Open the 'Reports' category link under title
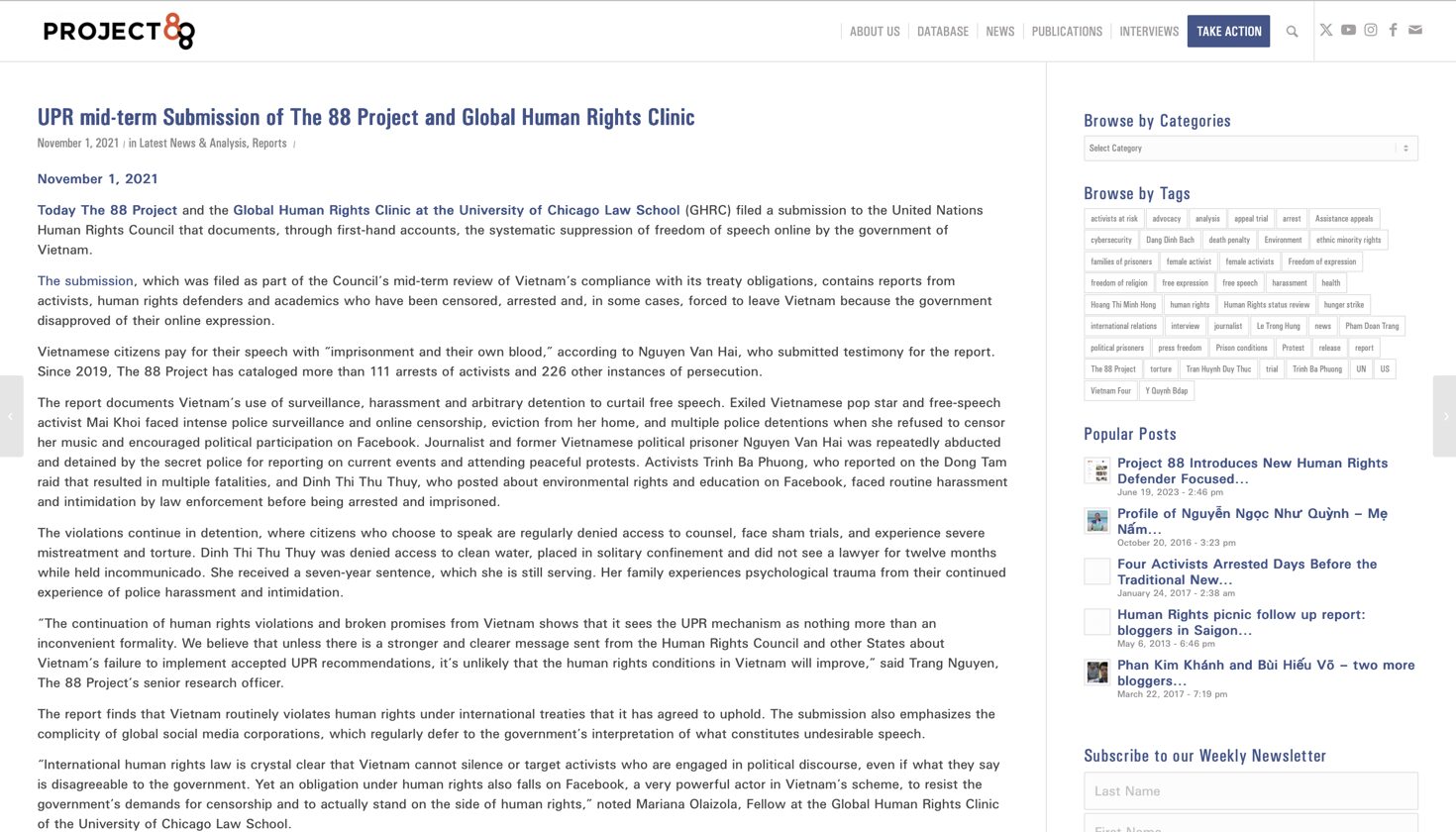This screenshot has height=832, width=1456. click(x=268, y=144)
